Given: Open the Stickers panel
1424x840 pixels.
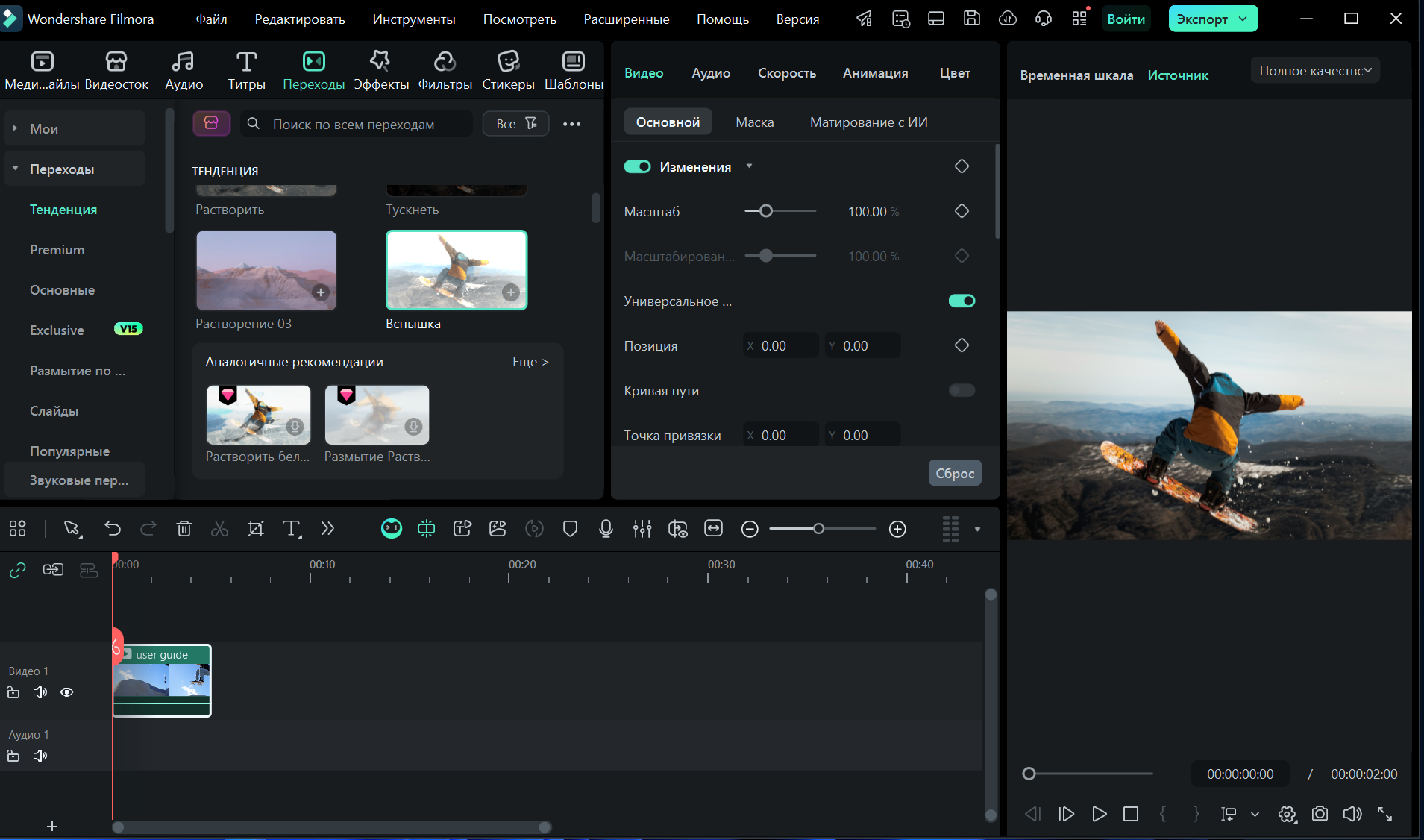Looking at the screenshot, I should click(x=508, y=71).
